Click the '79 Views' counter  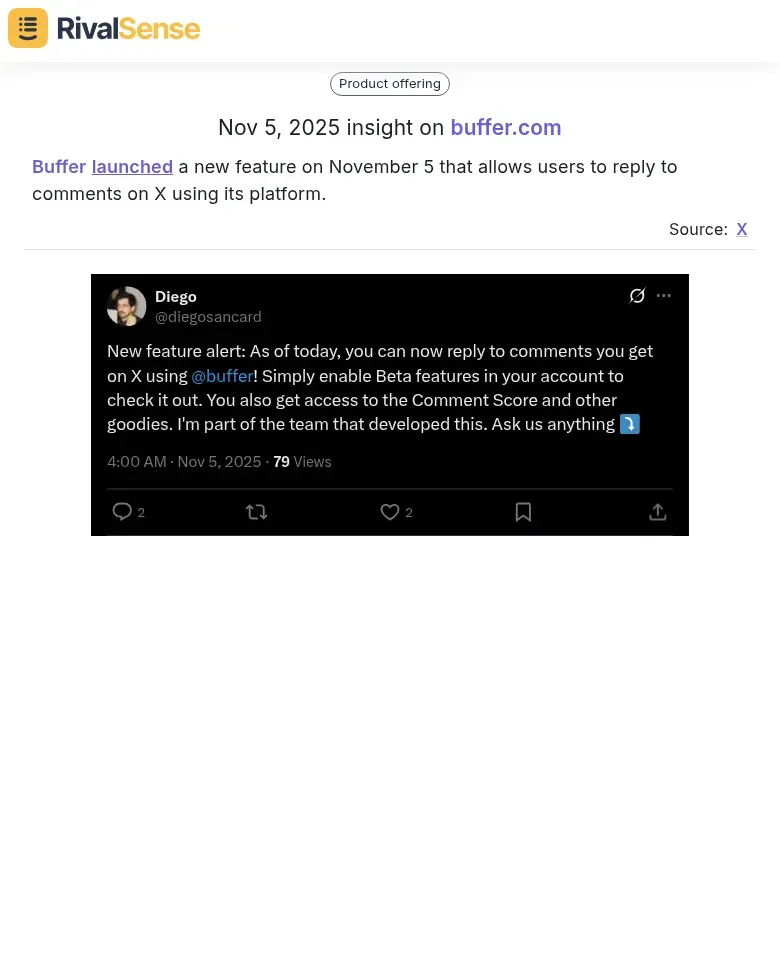click(297, 461)
